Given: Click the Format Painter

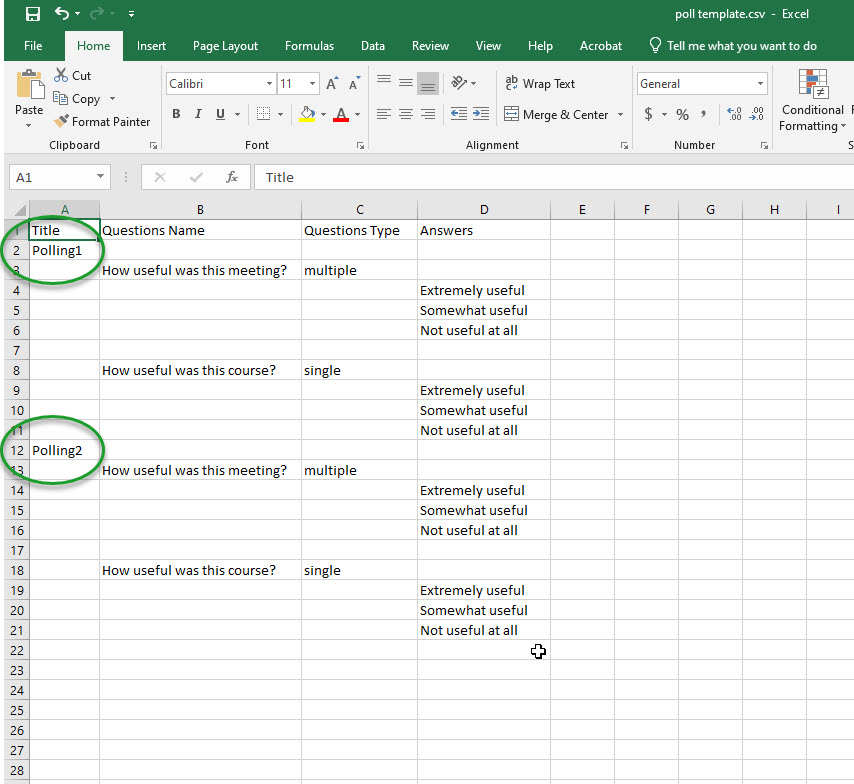Looking at the screenshot, I should [x=103, y=121].
